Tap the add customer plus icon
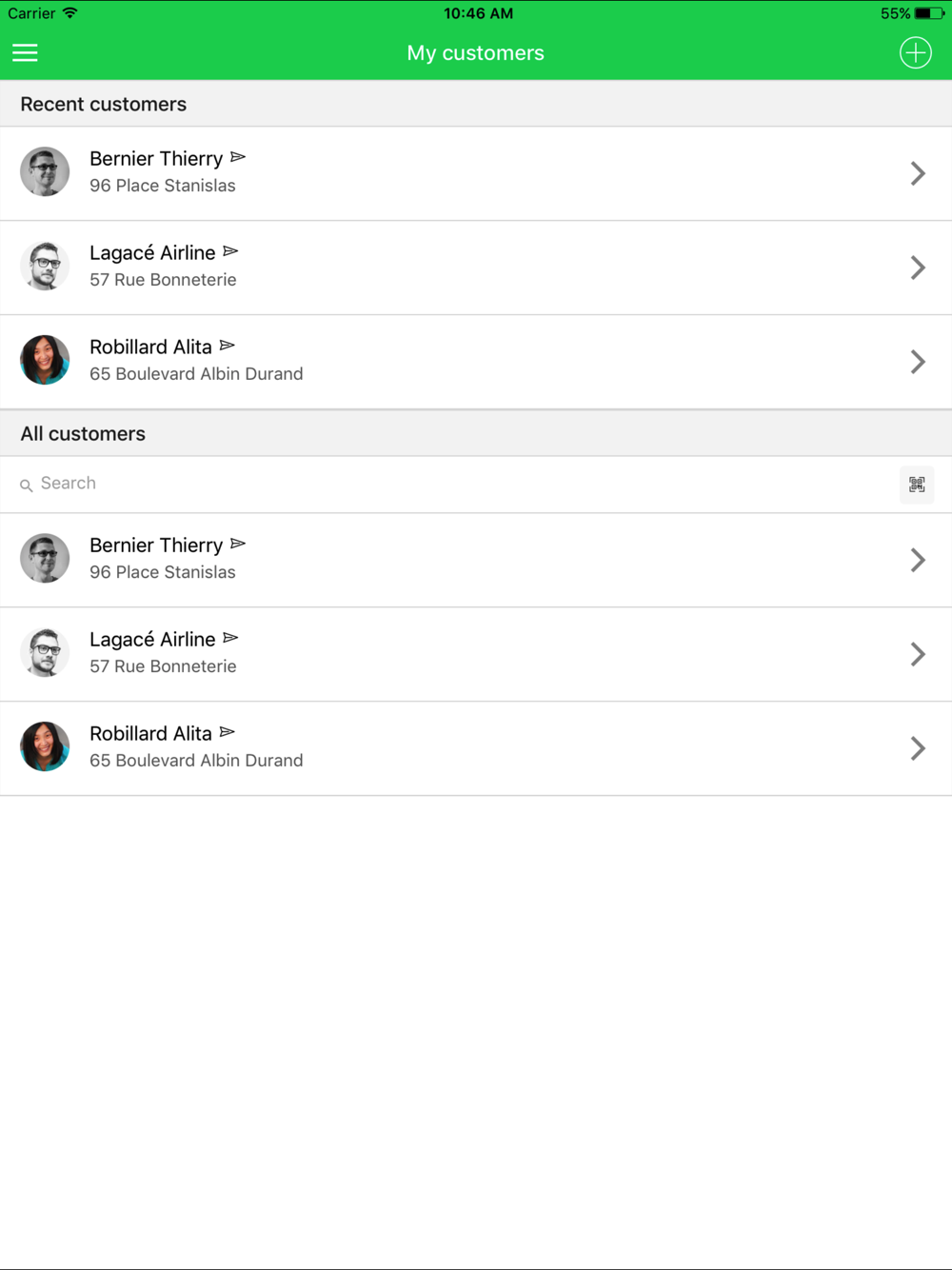 click(915, 53)
